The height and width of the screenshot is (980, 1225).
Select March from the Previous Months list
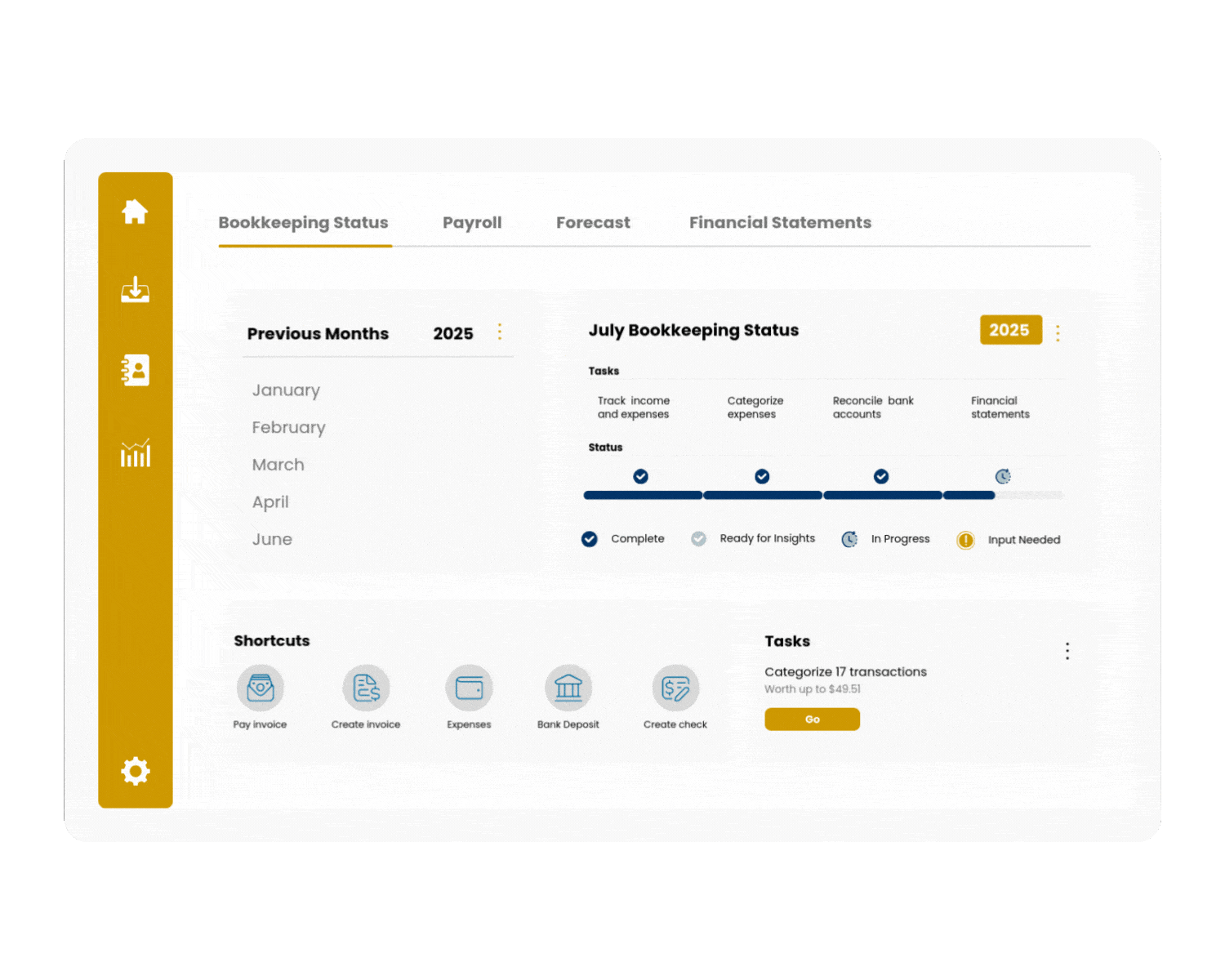pyautogui.click(x=278, y=464)
